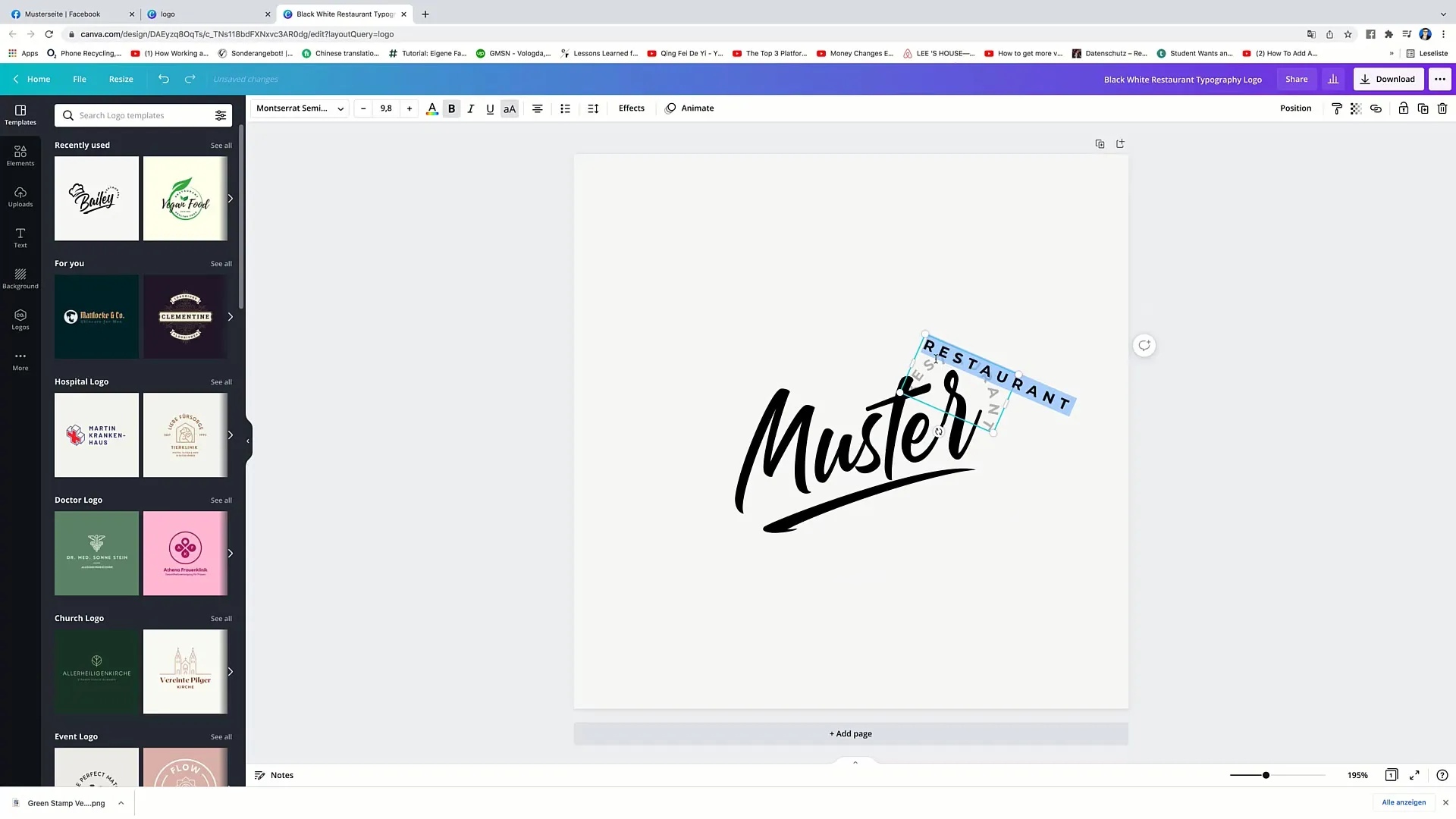The width and height of the screenshot is (1456, 819).
Task: Click See all for Hospital Logo
Action: 221,382
